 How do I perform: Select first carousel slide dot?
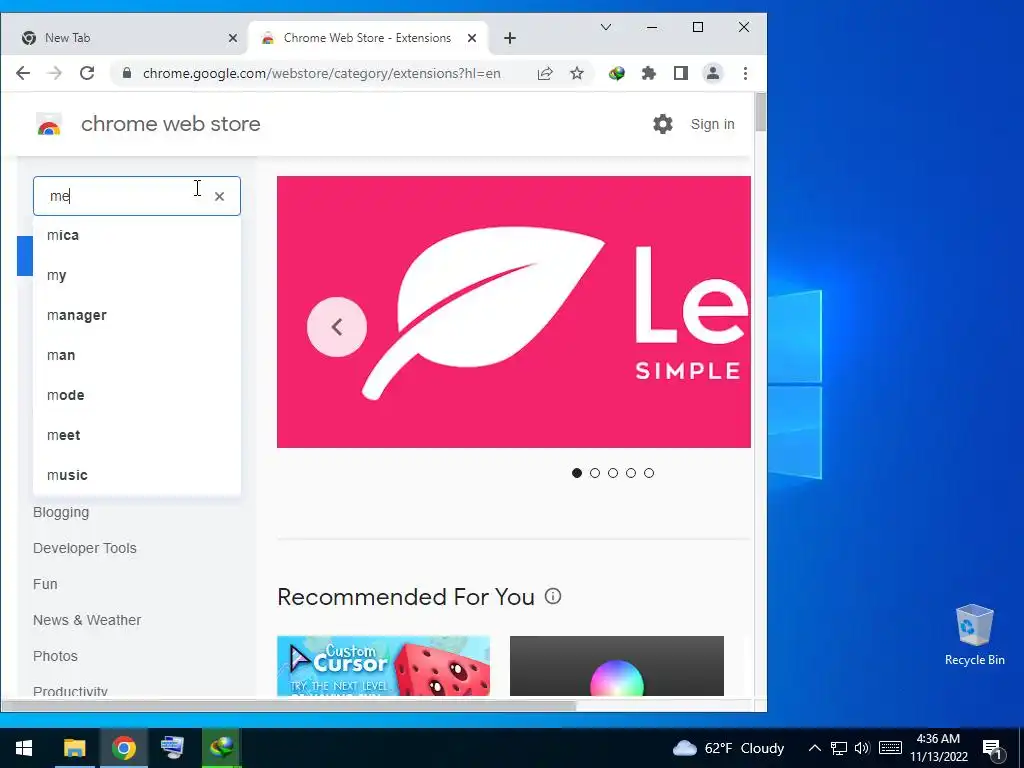577,473
